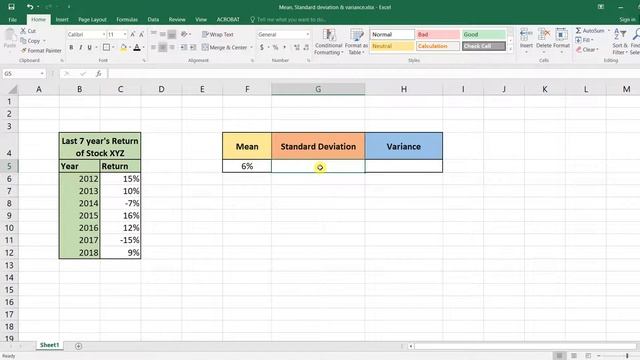Decrease the font size
The image size is (640, 360).
click(x=142, y=35)
